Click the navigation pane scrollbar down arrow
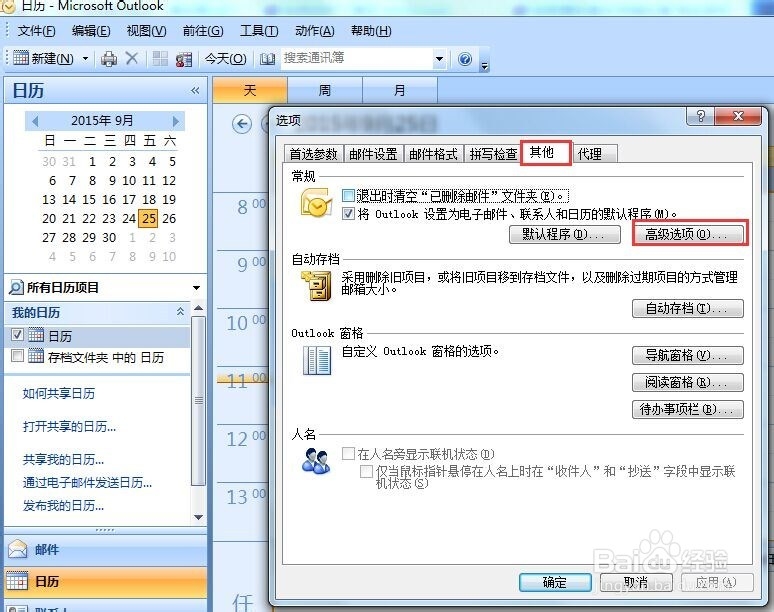The image size is (774, 612). click(198, 517)
